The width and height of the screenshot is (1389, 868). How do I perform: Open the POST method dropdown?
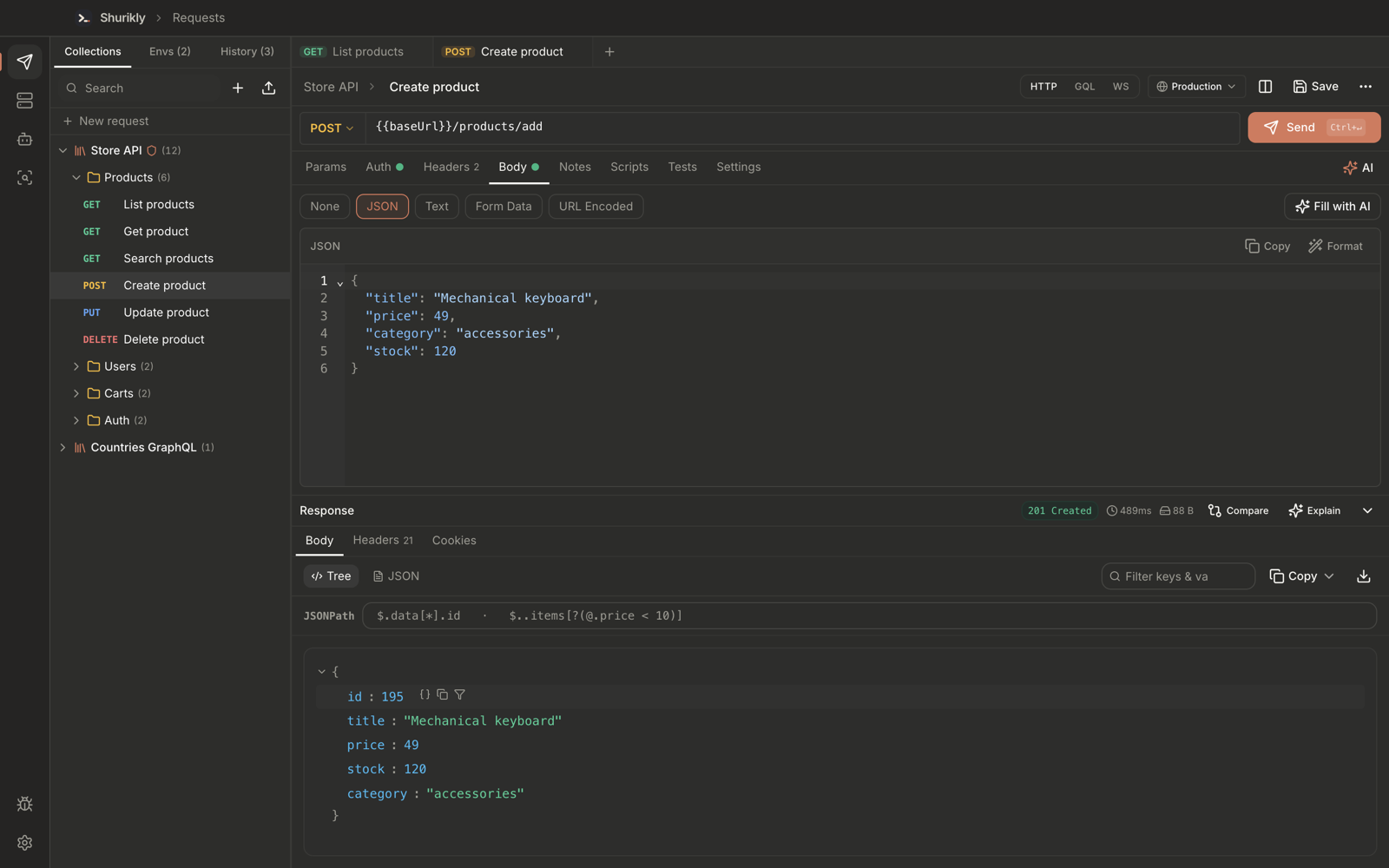point(332,128)
